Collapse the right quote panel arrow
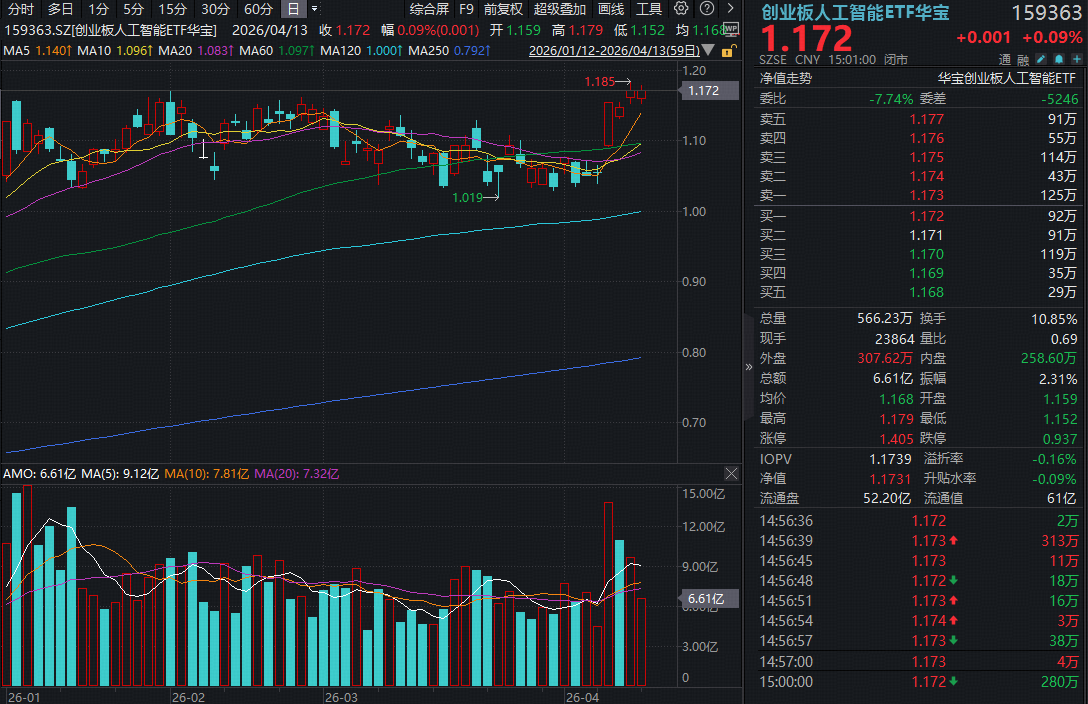 (749, 366)
